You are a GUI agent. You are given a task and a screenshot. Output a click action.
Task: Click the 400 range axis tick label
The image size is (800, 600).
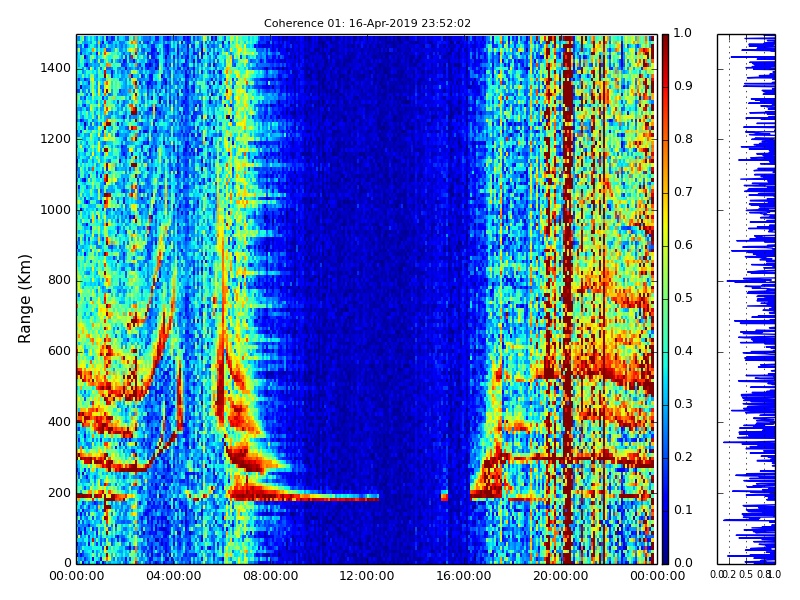pos(60,421)
